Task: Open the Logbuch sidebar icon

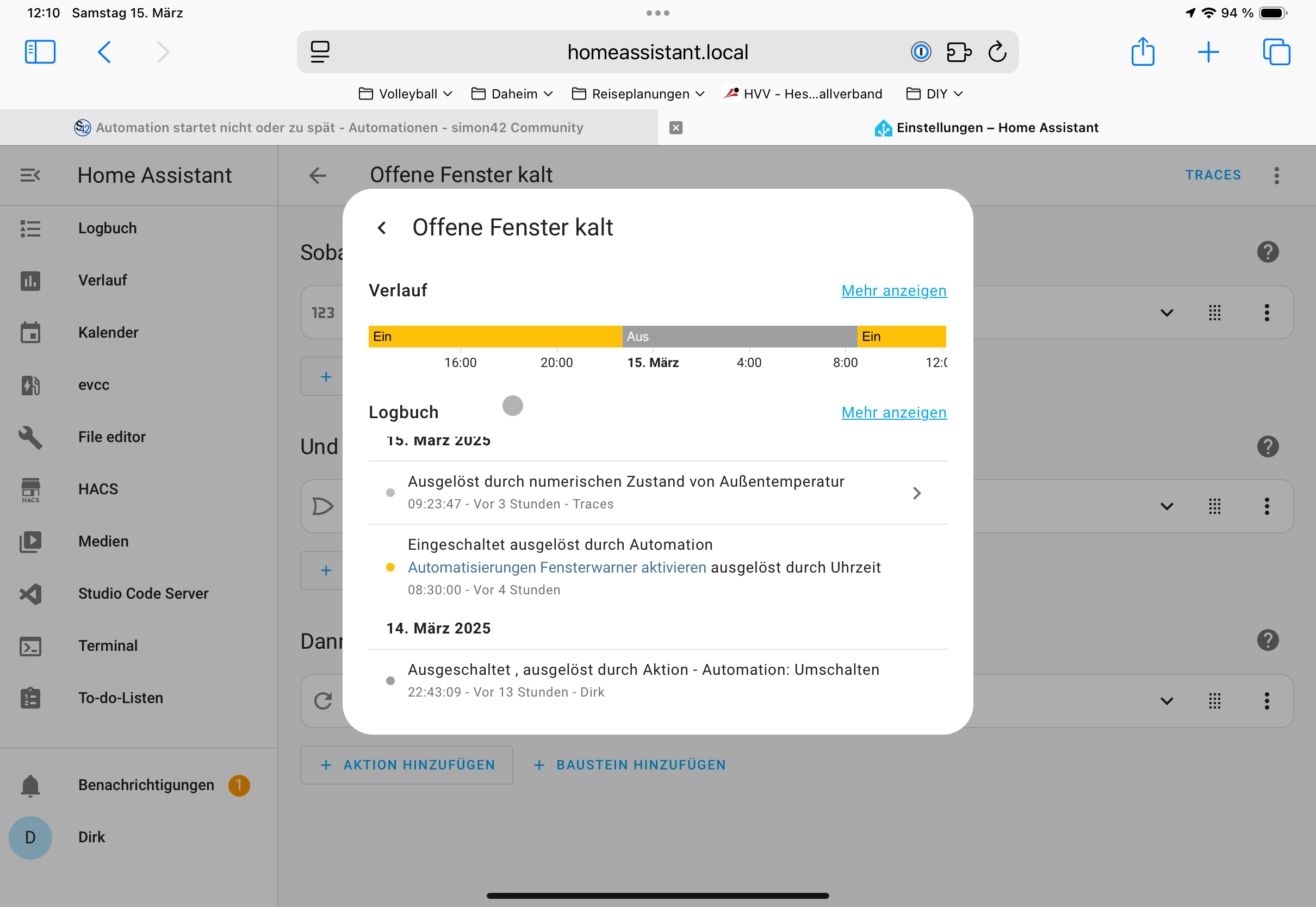Action: tap(30, 228)
